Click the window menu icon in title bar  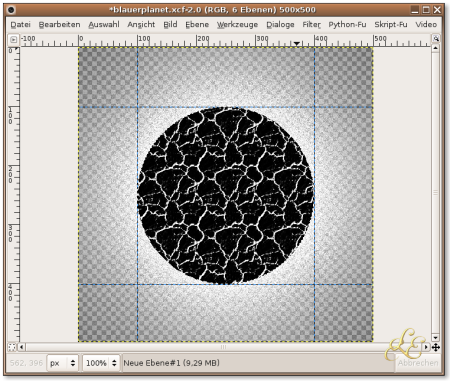[x=11, y=10]
